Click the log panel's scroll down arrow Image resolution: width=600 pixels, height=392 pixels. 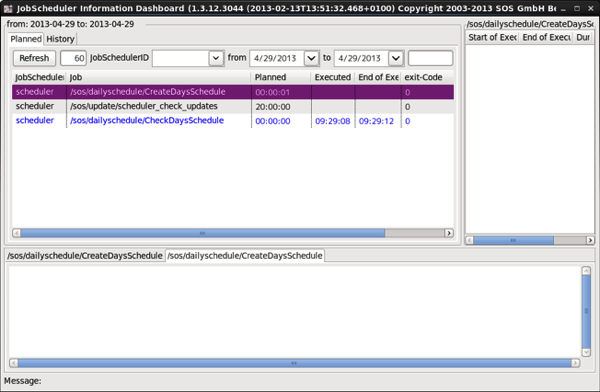click(x=586, y=352)
